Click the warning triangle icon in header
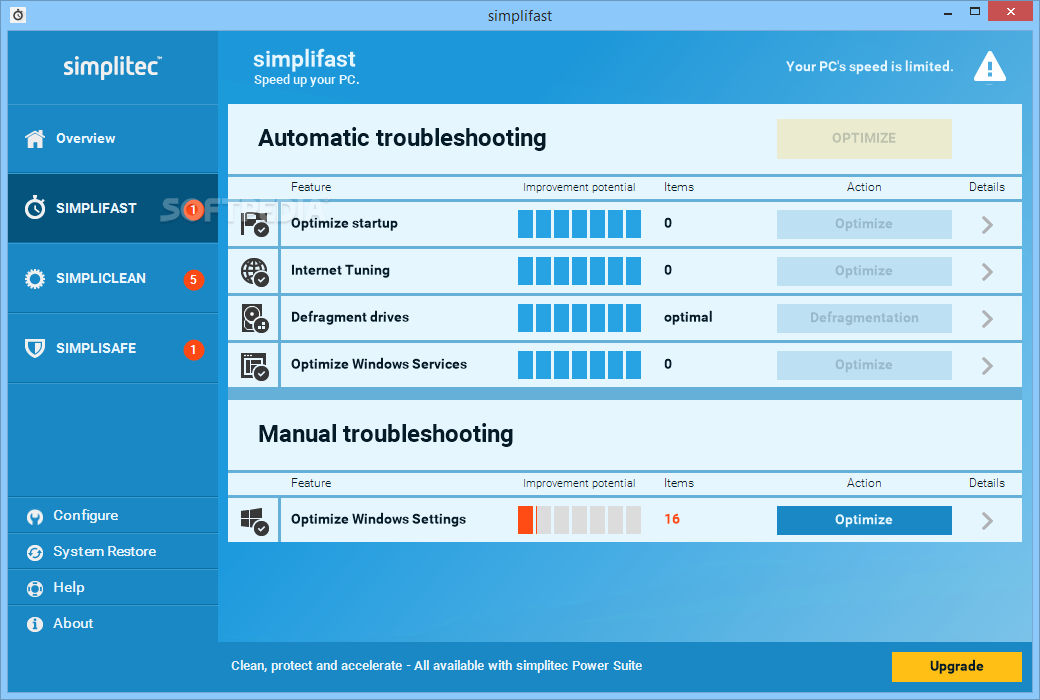The image size is (1040, 700). tap(990, 67)
